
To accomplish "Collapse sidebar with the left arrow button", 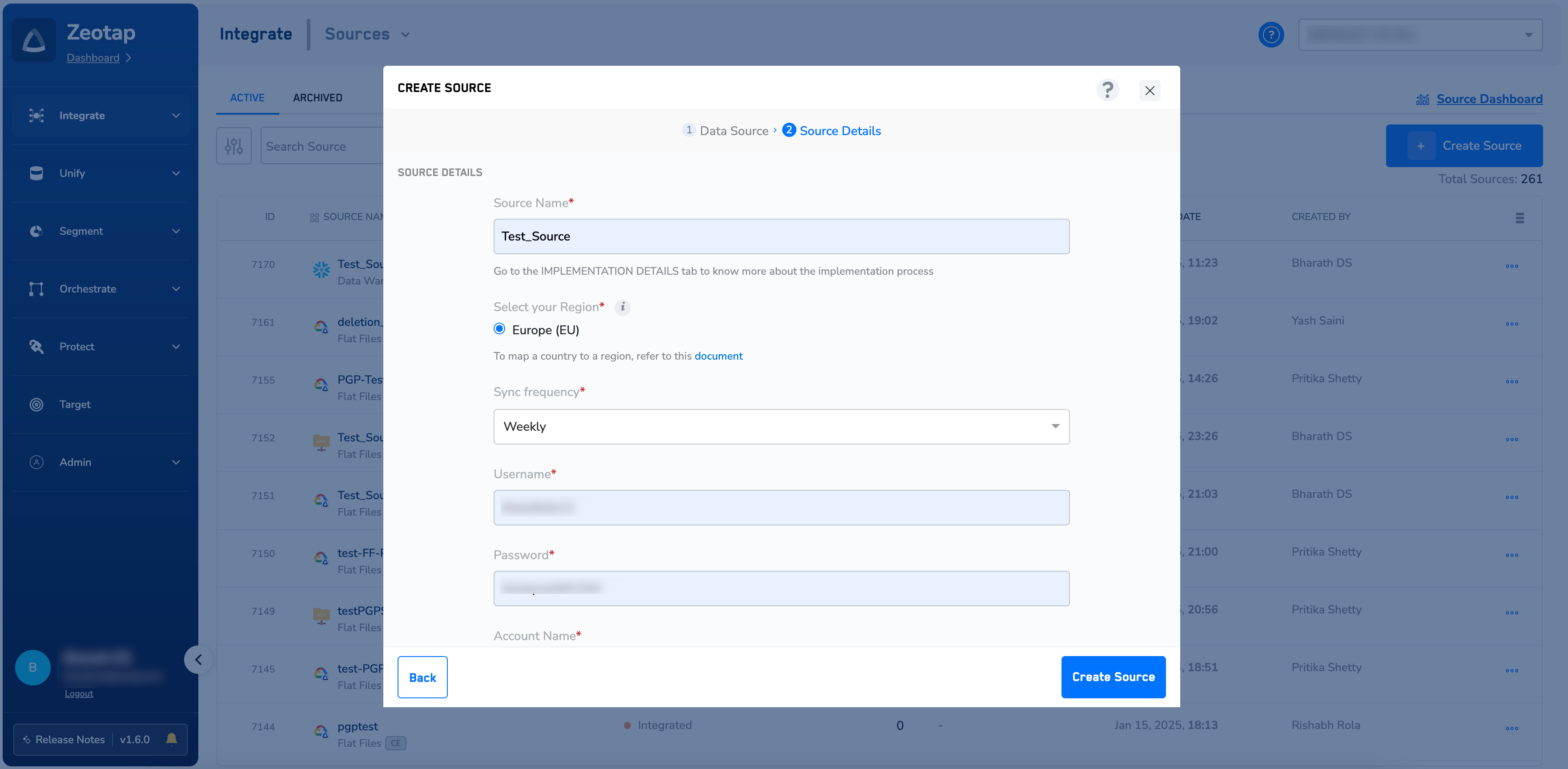I will tap(198, 660).
